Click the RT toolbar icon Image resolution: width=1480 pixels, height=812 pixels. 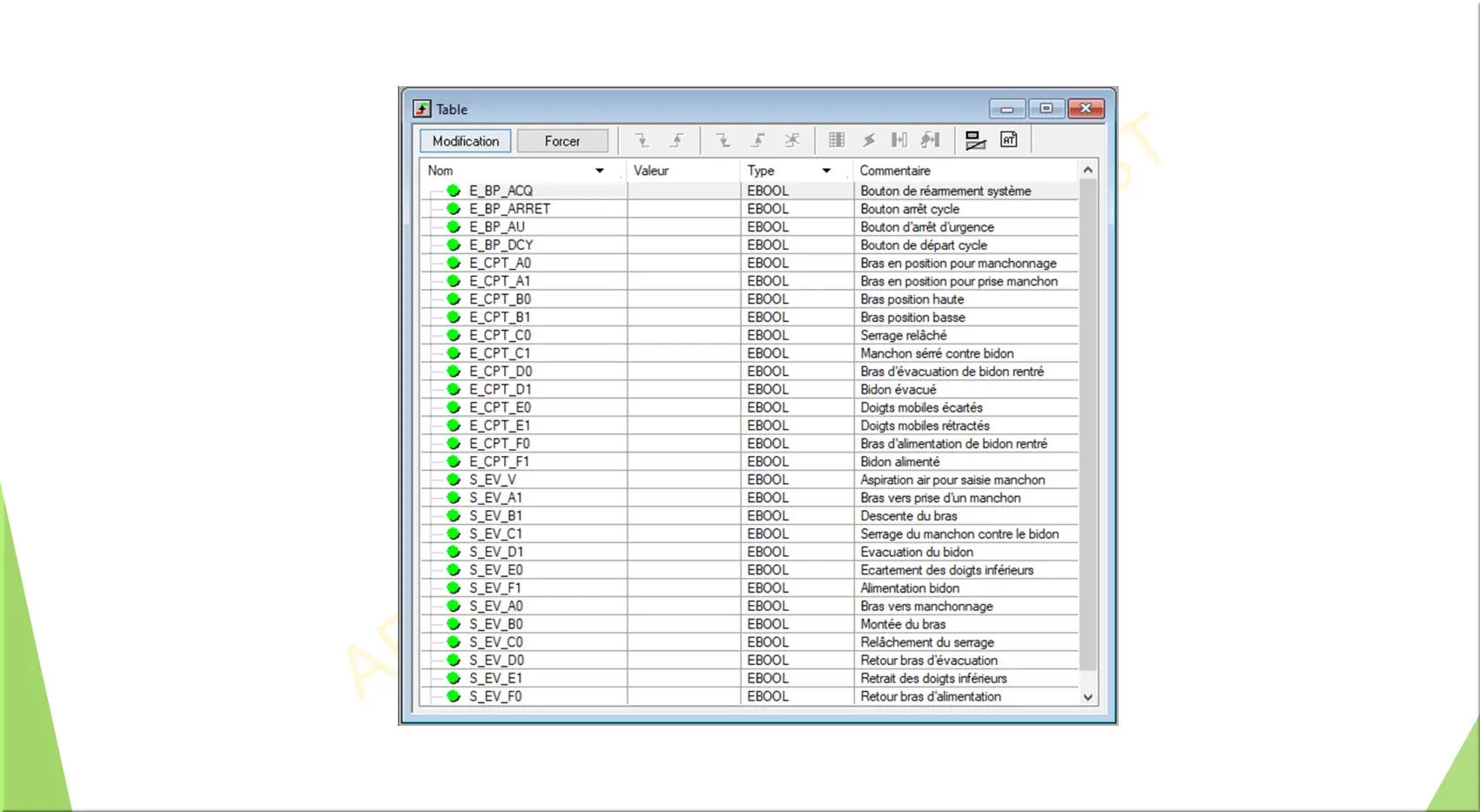1009,140
